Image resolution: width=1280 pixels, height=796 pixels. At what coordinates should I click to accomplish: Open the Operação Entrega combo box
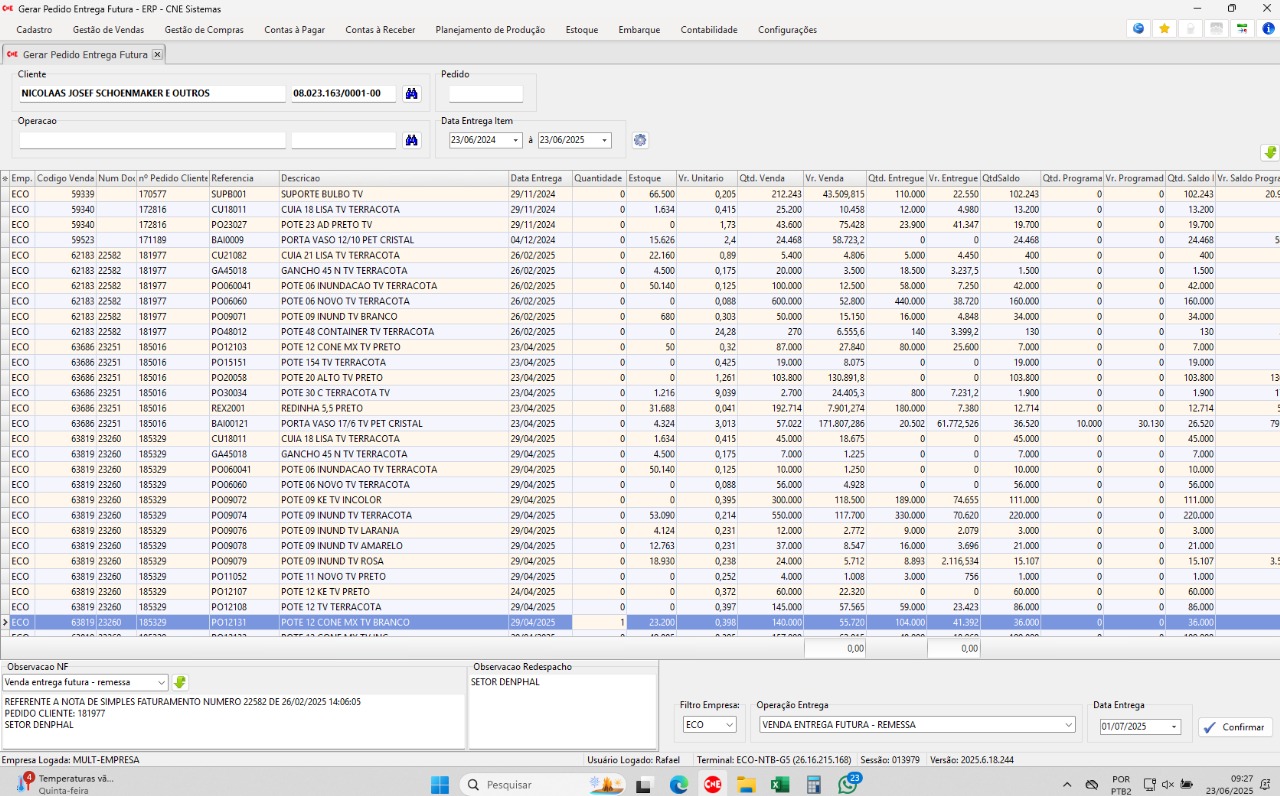[x=1068, y=725]
